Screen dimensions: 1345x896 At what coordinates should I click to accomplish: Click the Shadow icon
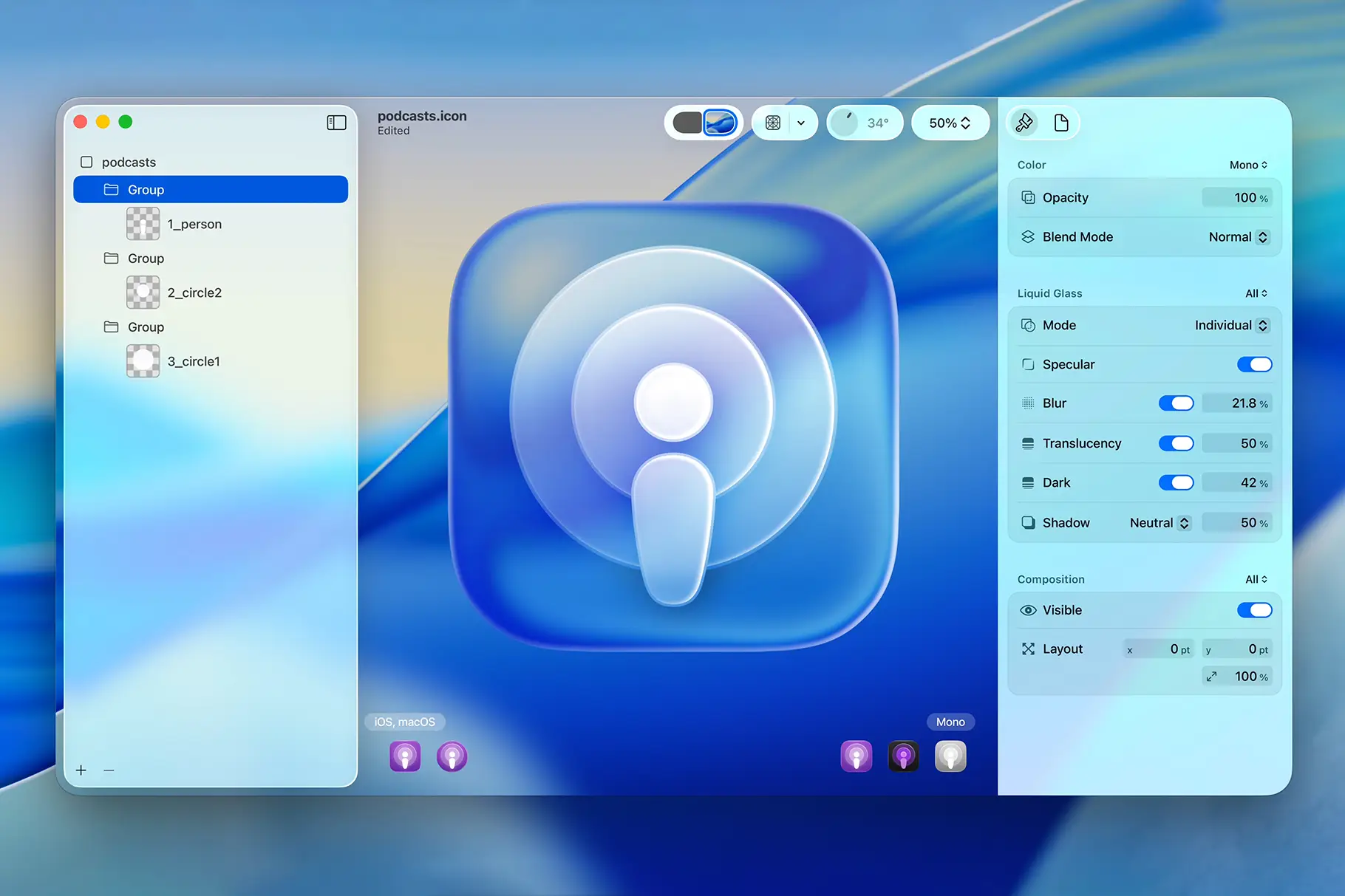tap(1028, 522)
